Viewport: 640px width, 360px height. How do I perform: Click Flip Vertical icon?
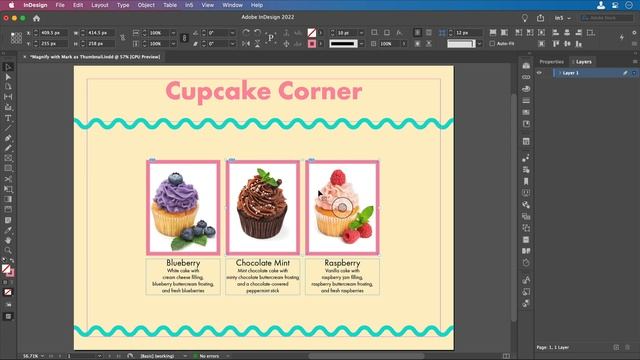pos(258,44)
